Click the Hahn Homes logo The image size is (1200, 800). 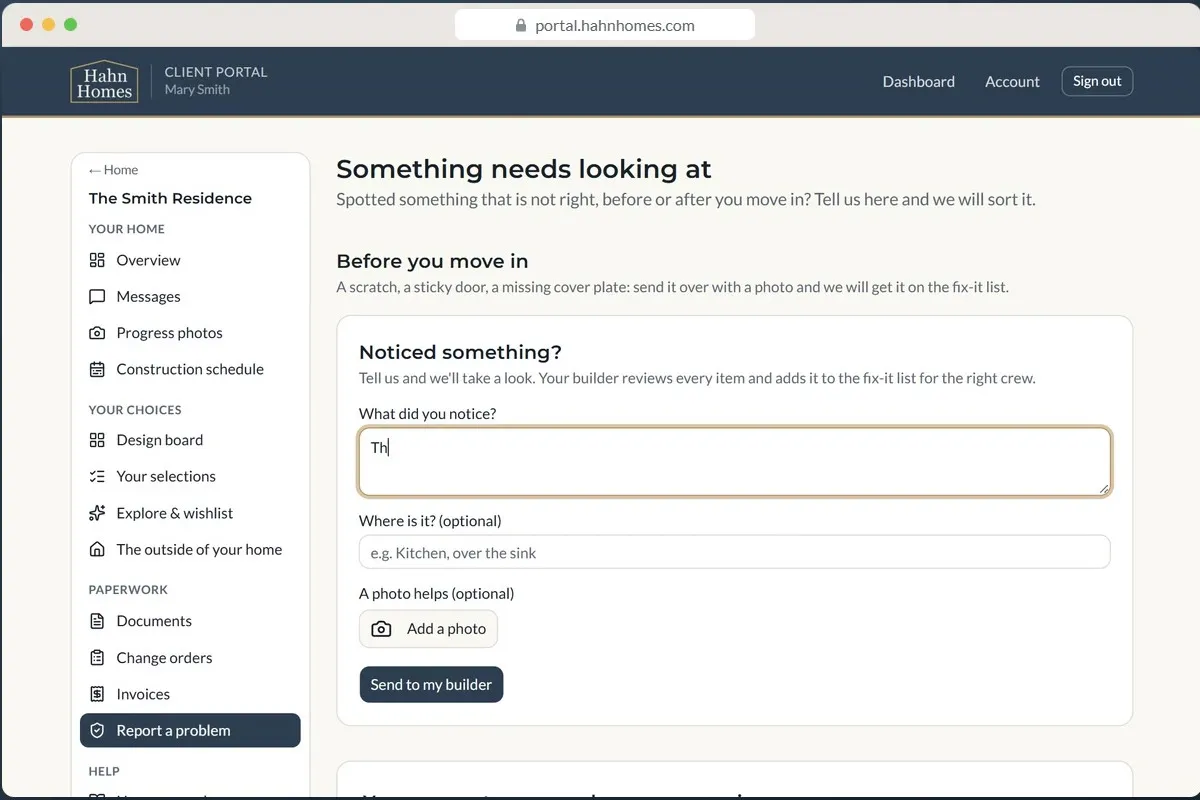pyautogui.click(x=104, y=82)
